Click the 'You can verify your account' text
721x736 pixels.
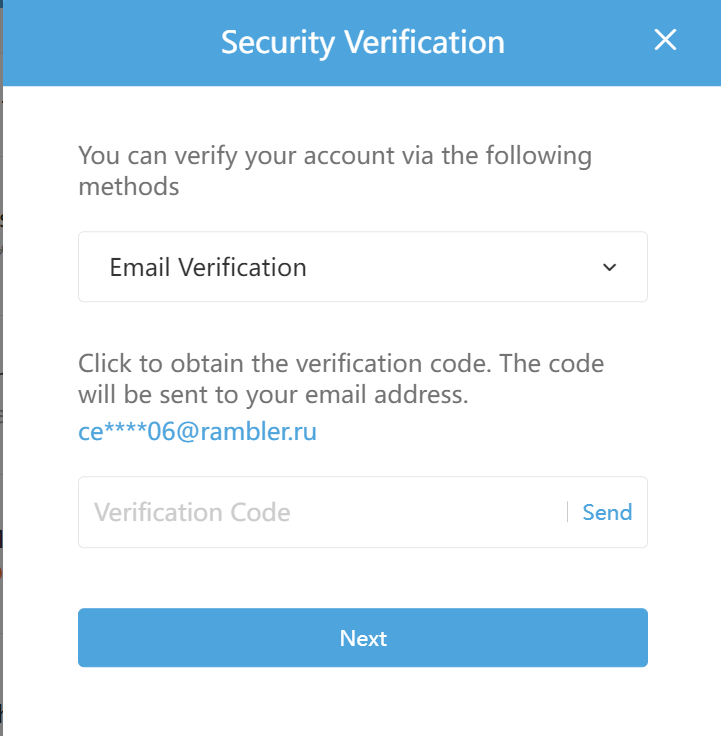pos(250,156)
